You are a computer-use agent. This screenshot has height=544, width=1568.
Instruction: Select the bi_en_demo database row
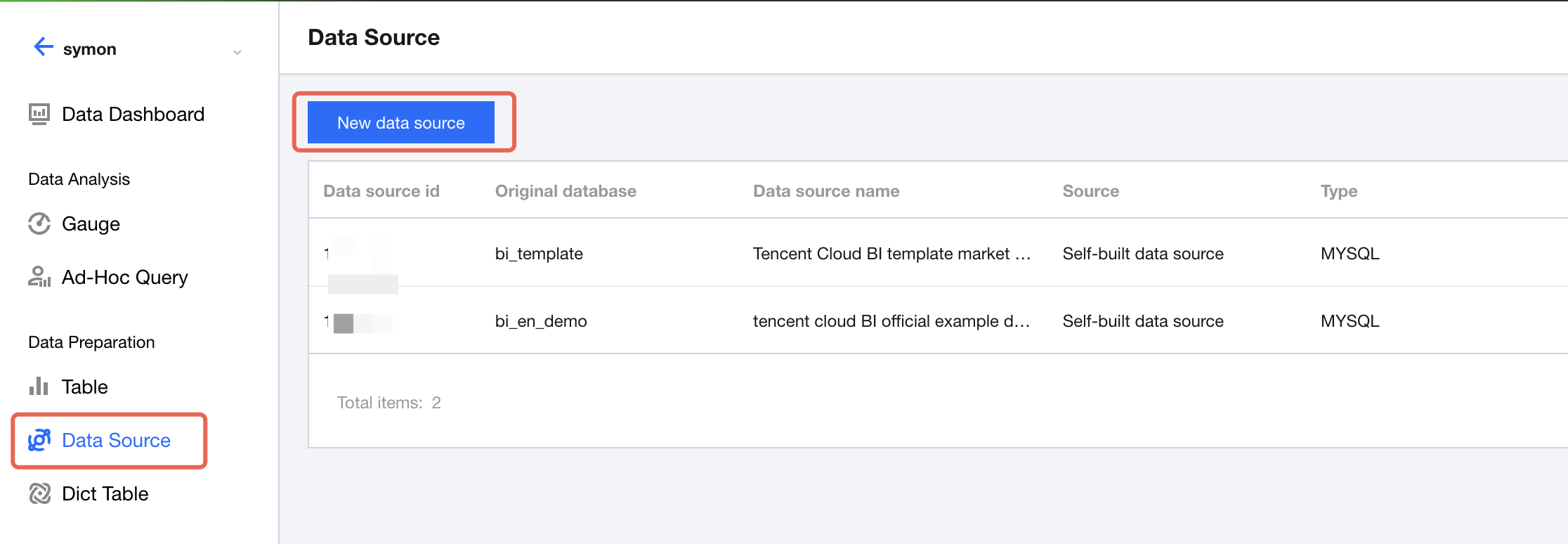541,321
